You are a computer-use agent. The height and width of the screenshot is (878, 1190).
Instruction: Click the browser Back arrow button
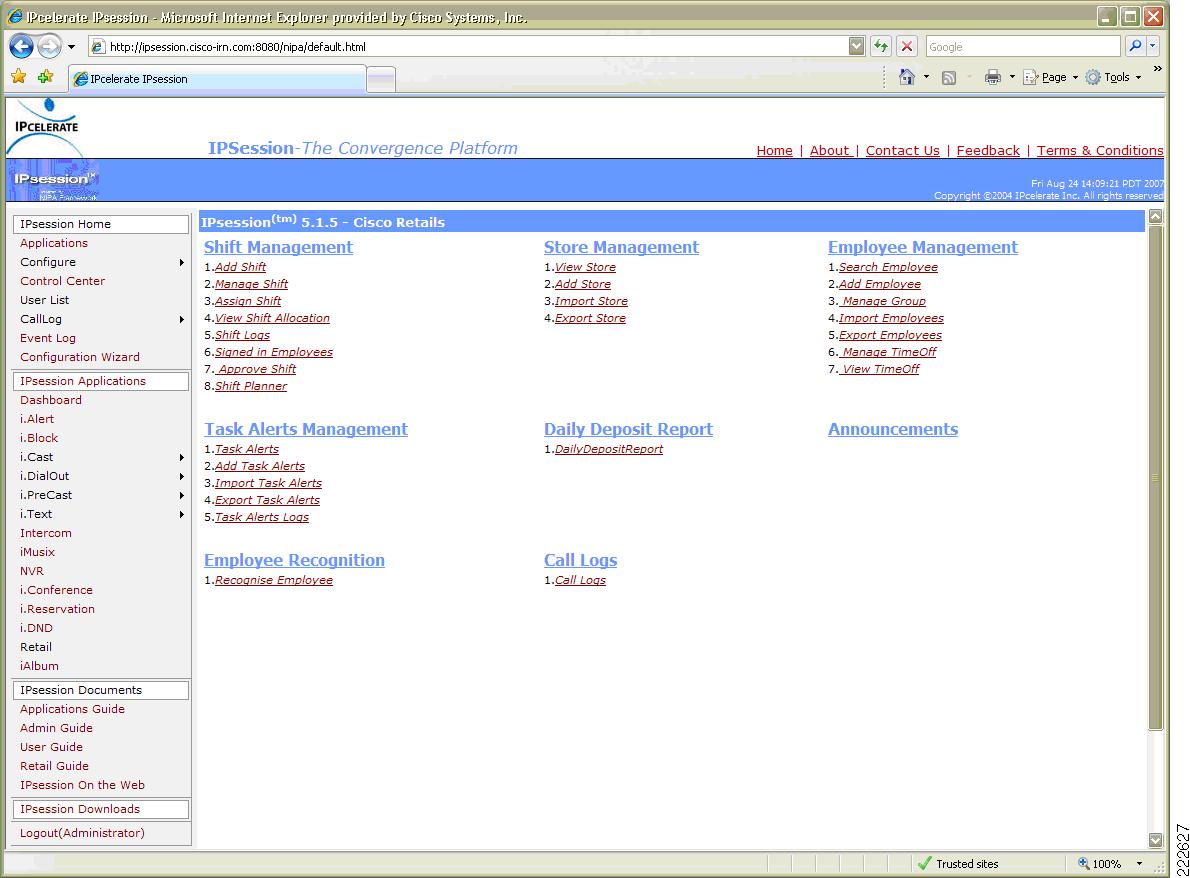click(x=21, y=46)
